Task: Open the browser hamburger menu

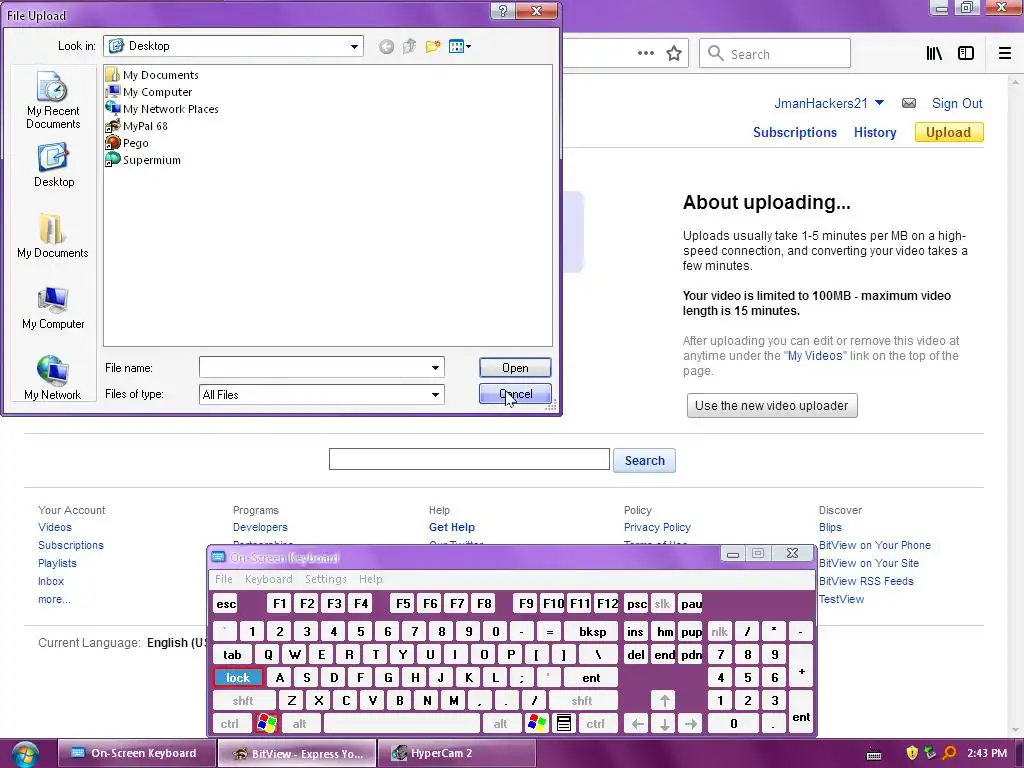Action: [x=1005, y=53]
